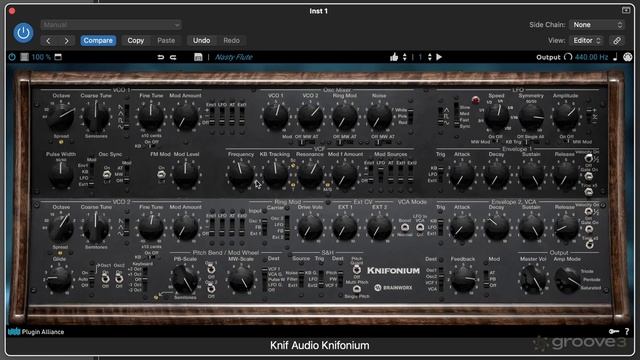Click the Copy button
Screen dimensions: 640x360
136,40
